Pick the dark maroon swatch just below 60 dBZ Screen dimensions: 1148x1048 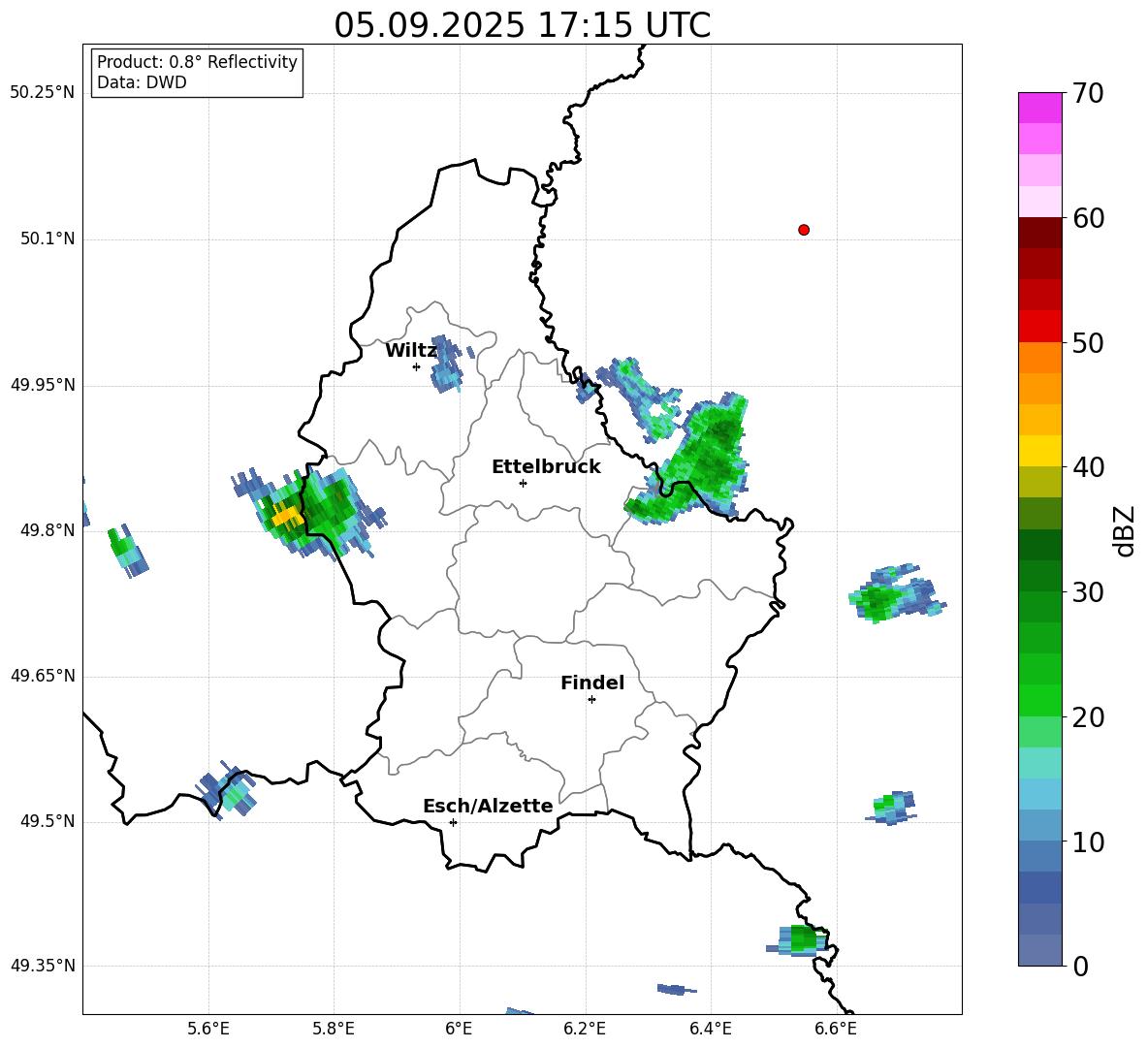(1039, 233)
